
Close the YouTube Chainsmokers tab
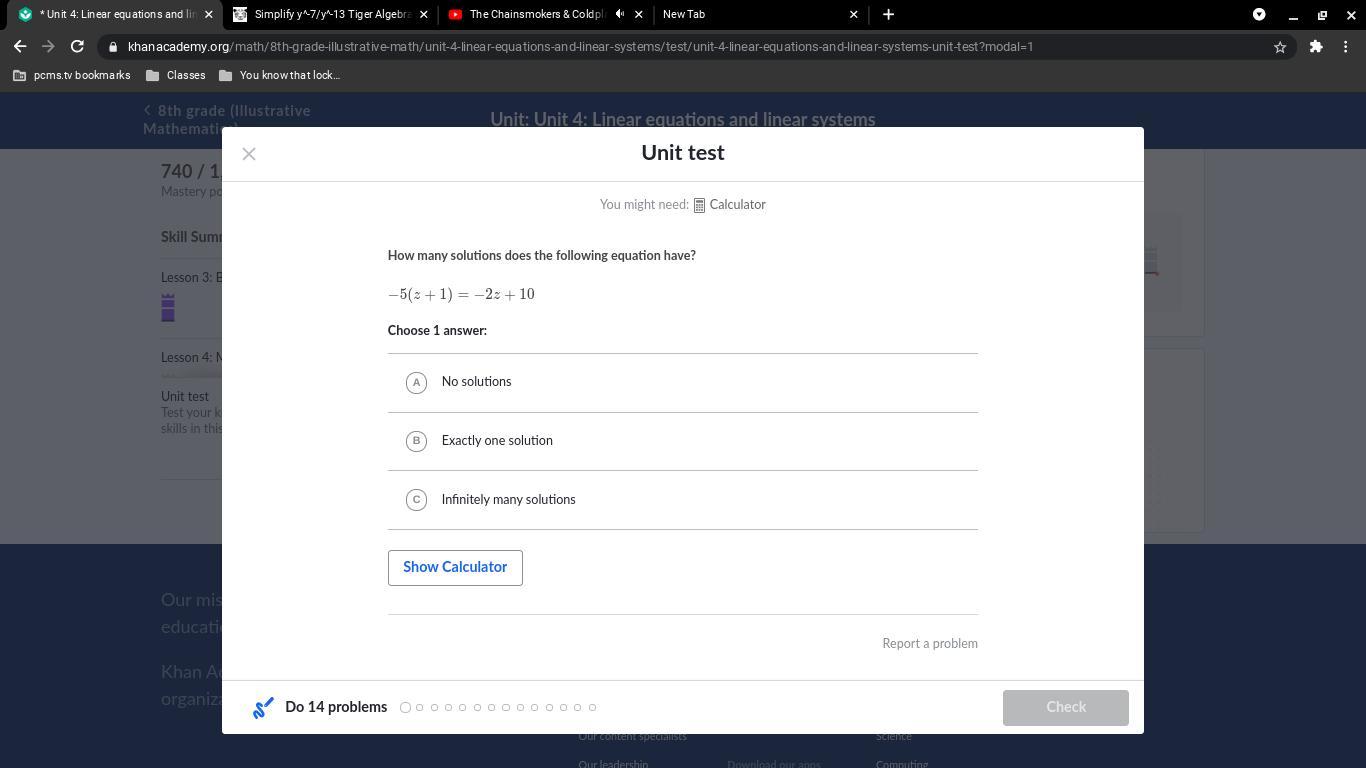pos(639,14)
